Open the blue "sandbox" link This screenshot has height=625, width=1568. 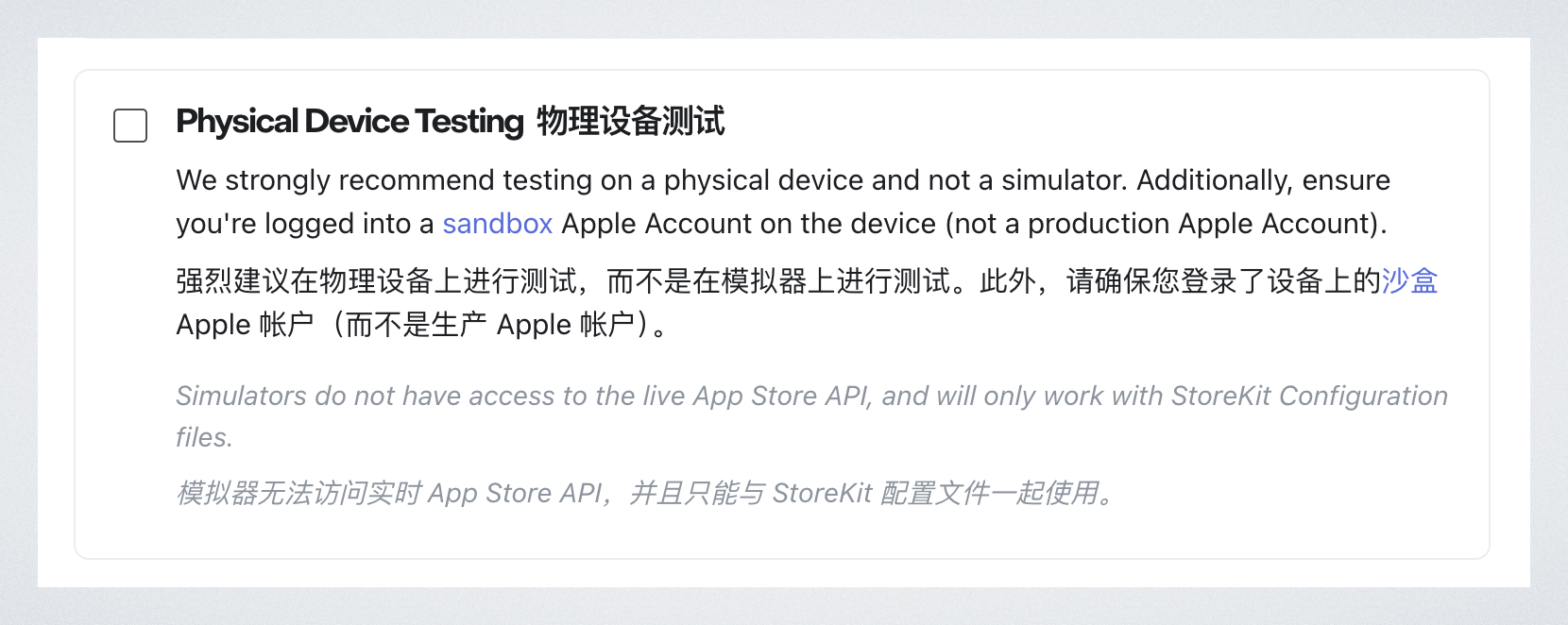tap(497, 224)
